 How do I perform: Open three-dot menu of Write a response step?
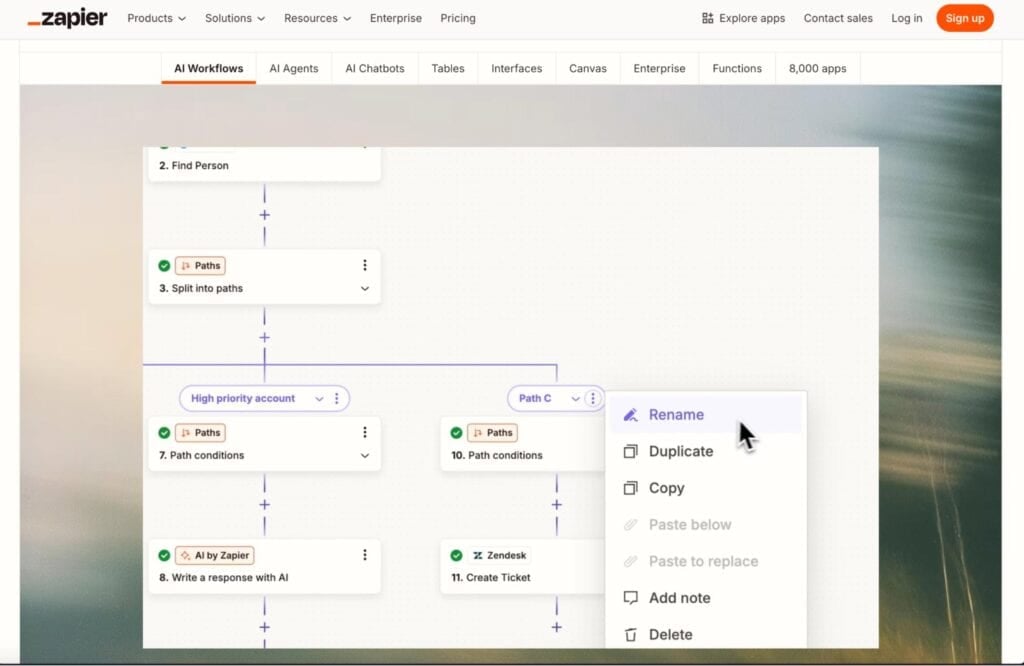click(x=364, y=555)
